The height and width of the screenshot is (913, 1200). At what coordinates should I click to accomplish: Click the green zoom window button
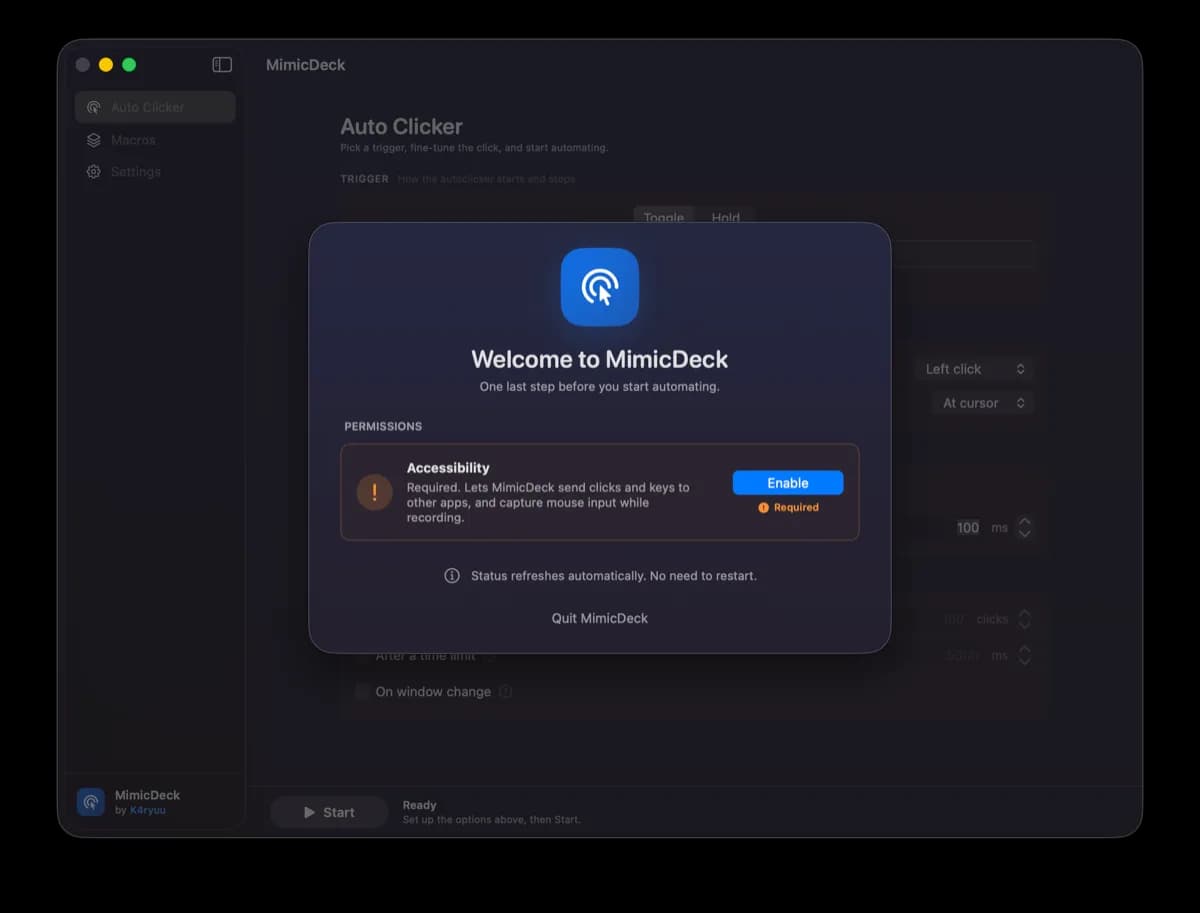(129, 65)
